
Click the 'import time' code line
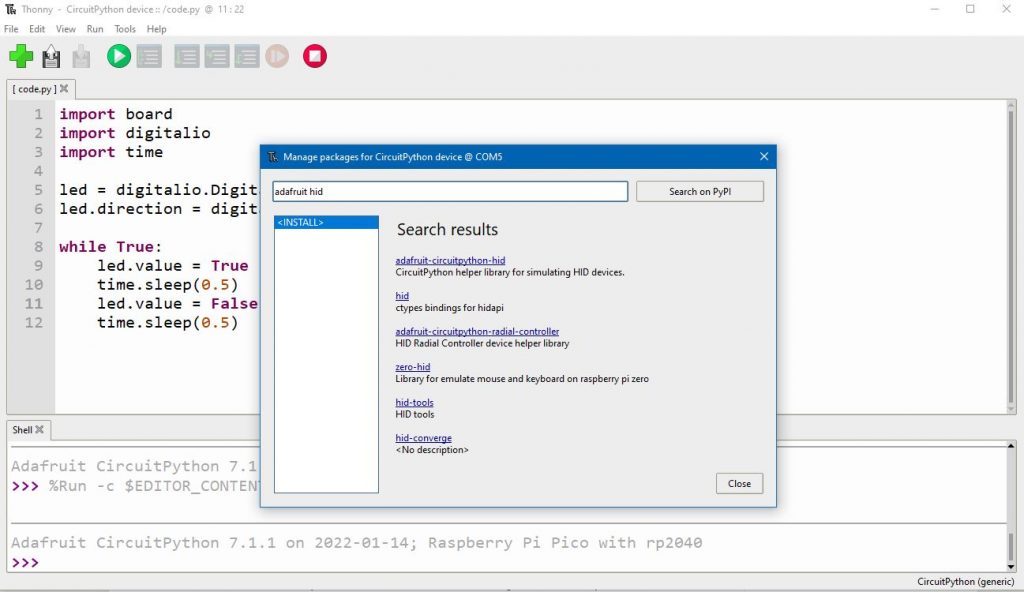tap(111, 152)
